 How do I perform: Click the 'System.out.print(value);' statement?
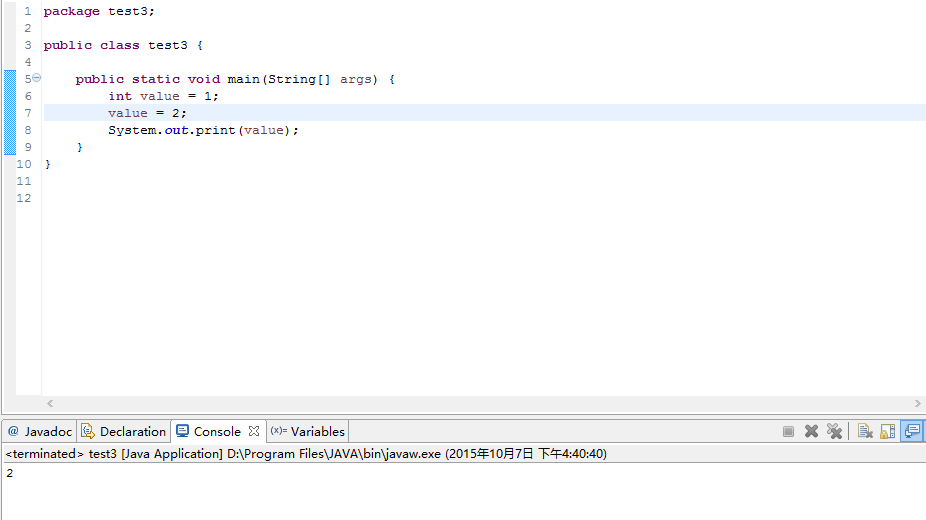(x=203, y=130)
